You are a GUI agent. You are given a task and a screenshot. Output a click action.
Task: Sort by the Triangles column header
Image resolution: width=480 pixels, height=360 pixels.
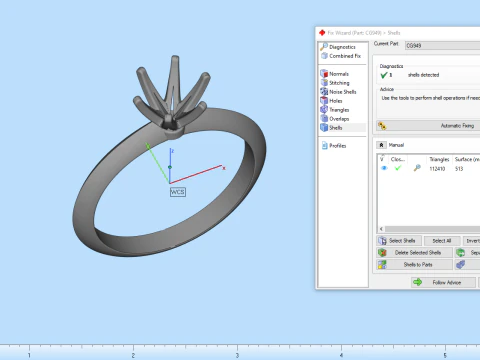(x=439, y=159)
